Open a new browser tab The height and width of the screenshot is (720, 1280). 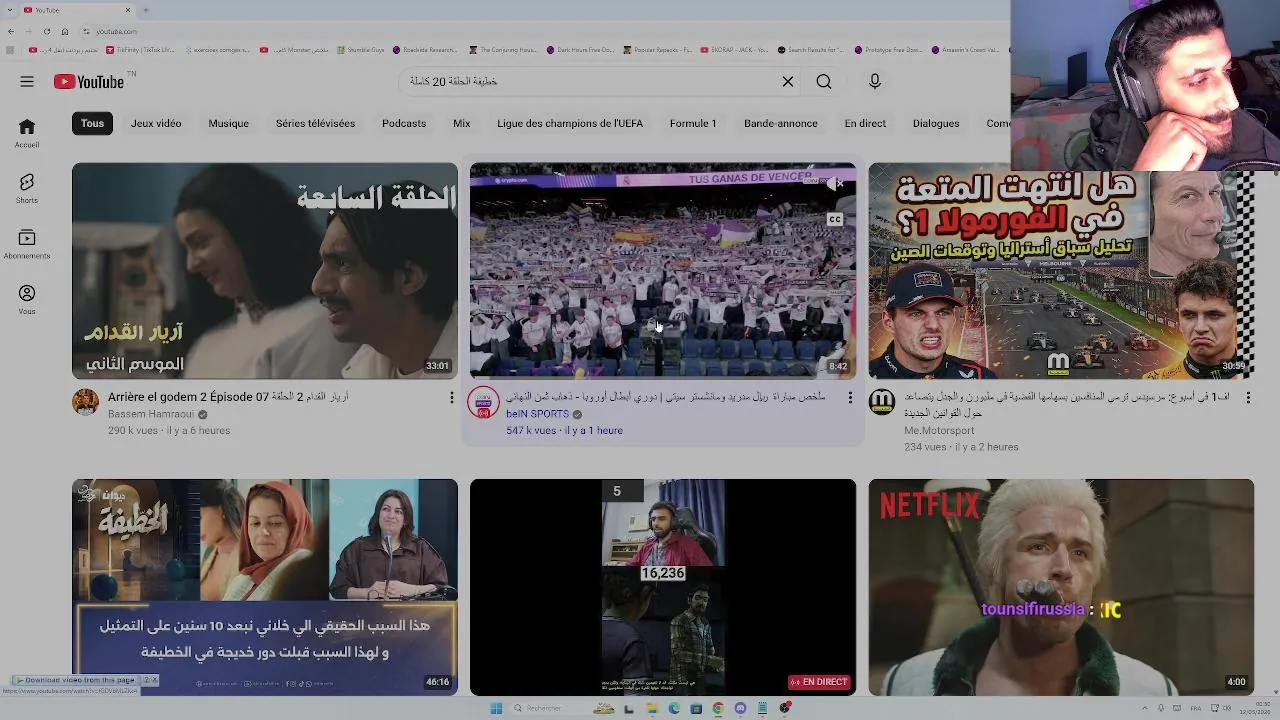point(146,10)
